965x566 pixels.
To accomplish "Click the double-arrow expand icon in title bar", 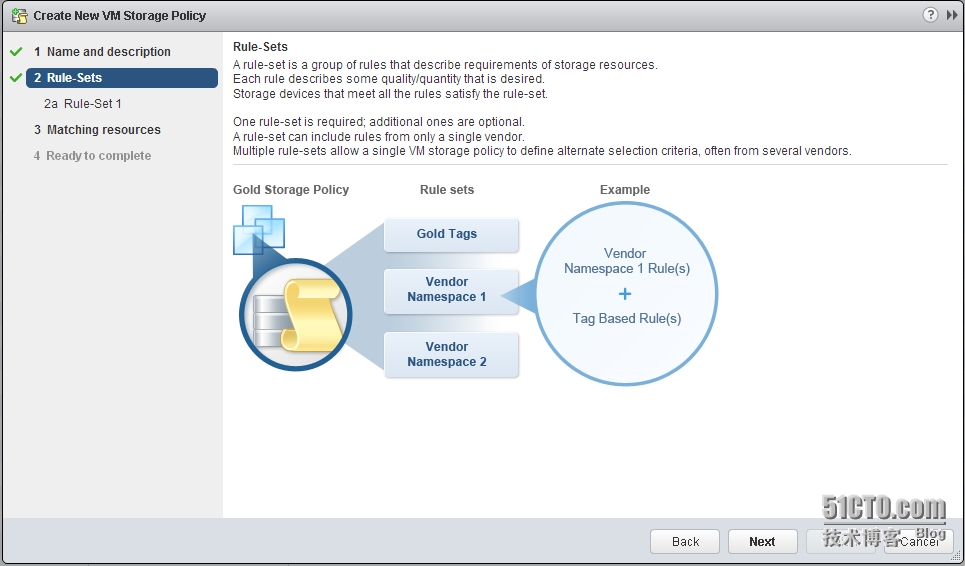I will pos(951,15).
